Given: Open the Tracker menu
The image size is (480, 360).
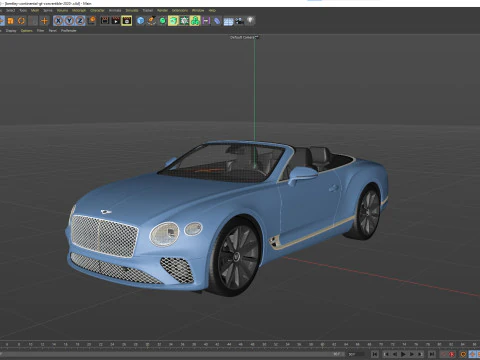Looking at the screenshot, I should click(148, 11).
